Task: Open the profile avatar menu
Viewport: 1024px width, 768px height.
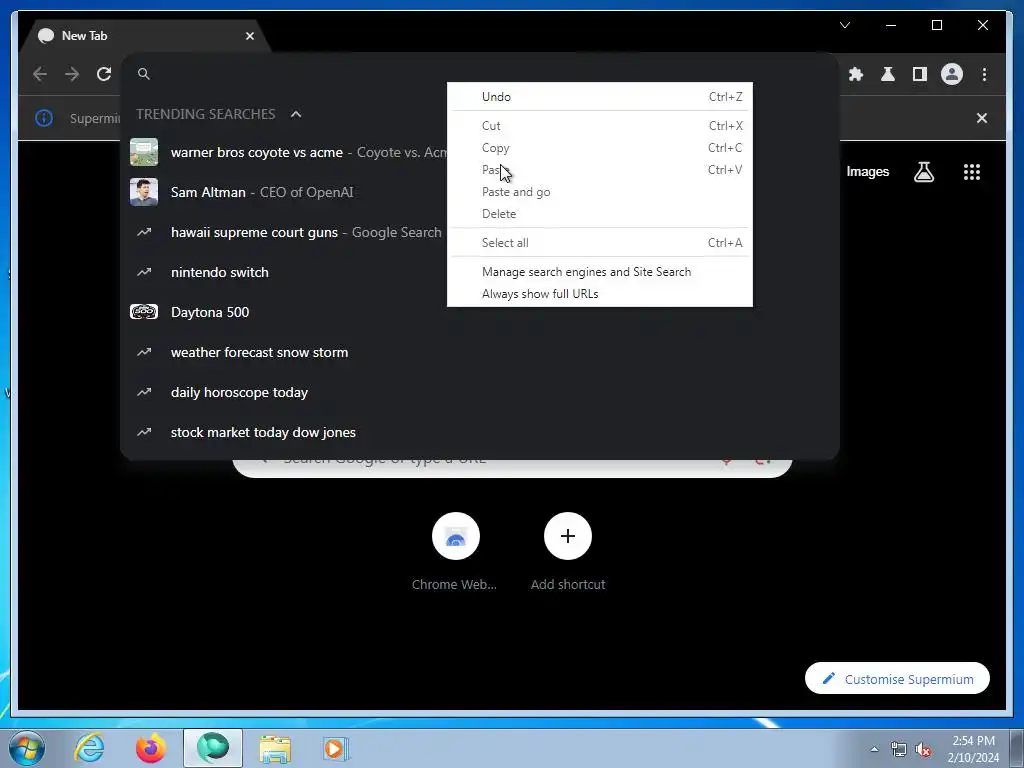Action: tap(952, 74)
